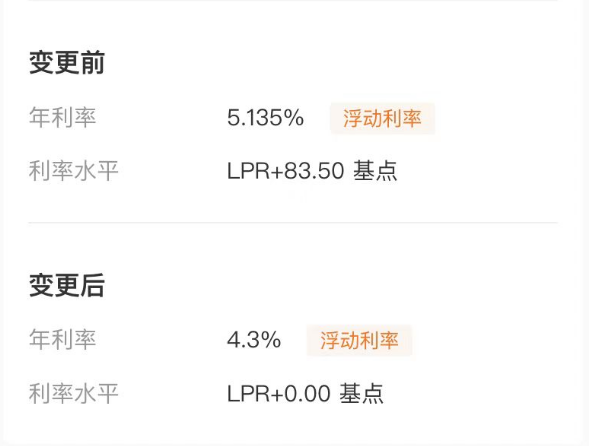Click the percent sign in 5.135%
589x446 pixels.
click(294, 118)
